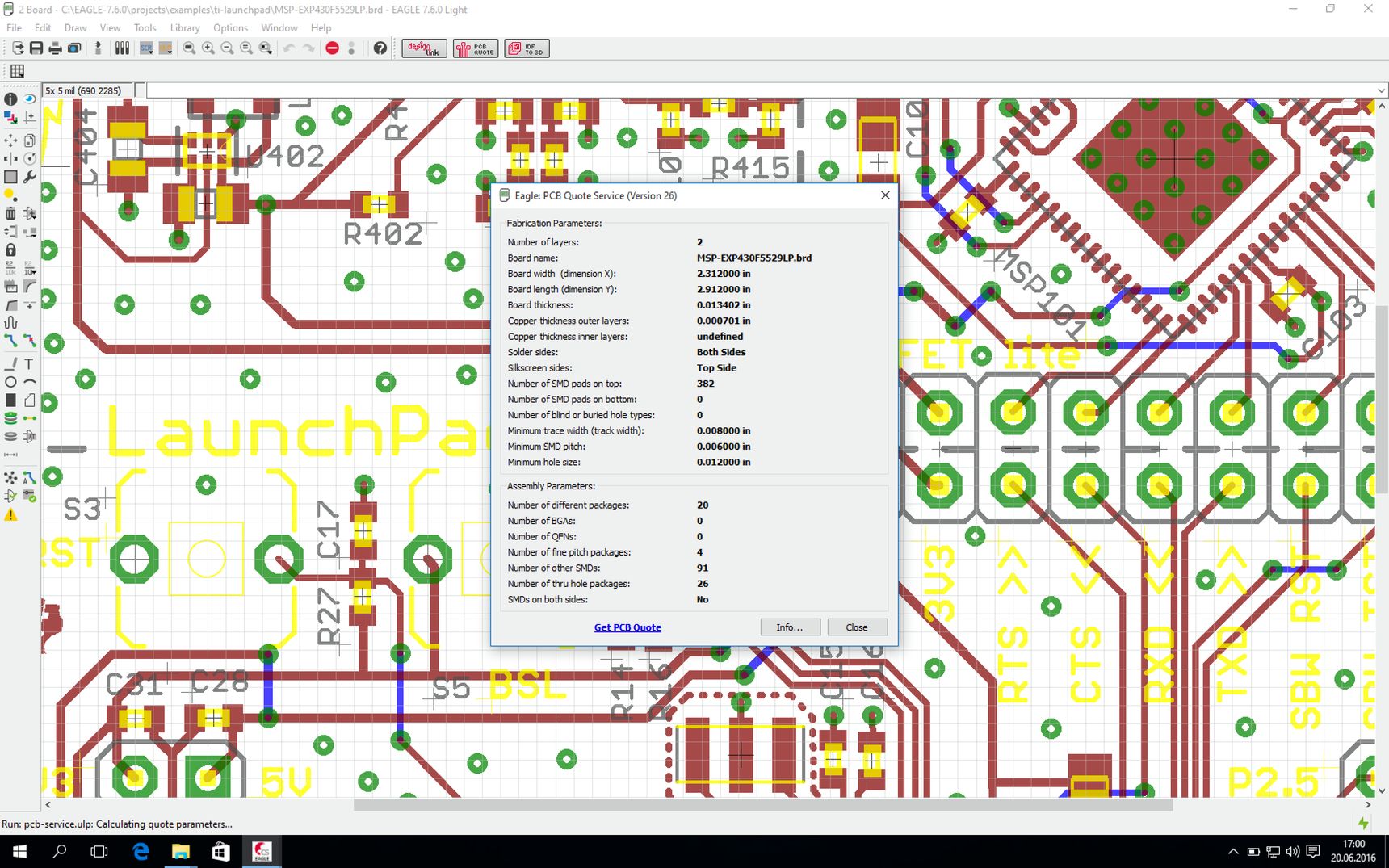Open the File menu
The height and width of the screenshot is (868, 1389).
[15, 27]
